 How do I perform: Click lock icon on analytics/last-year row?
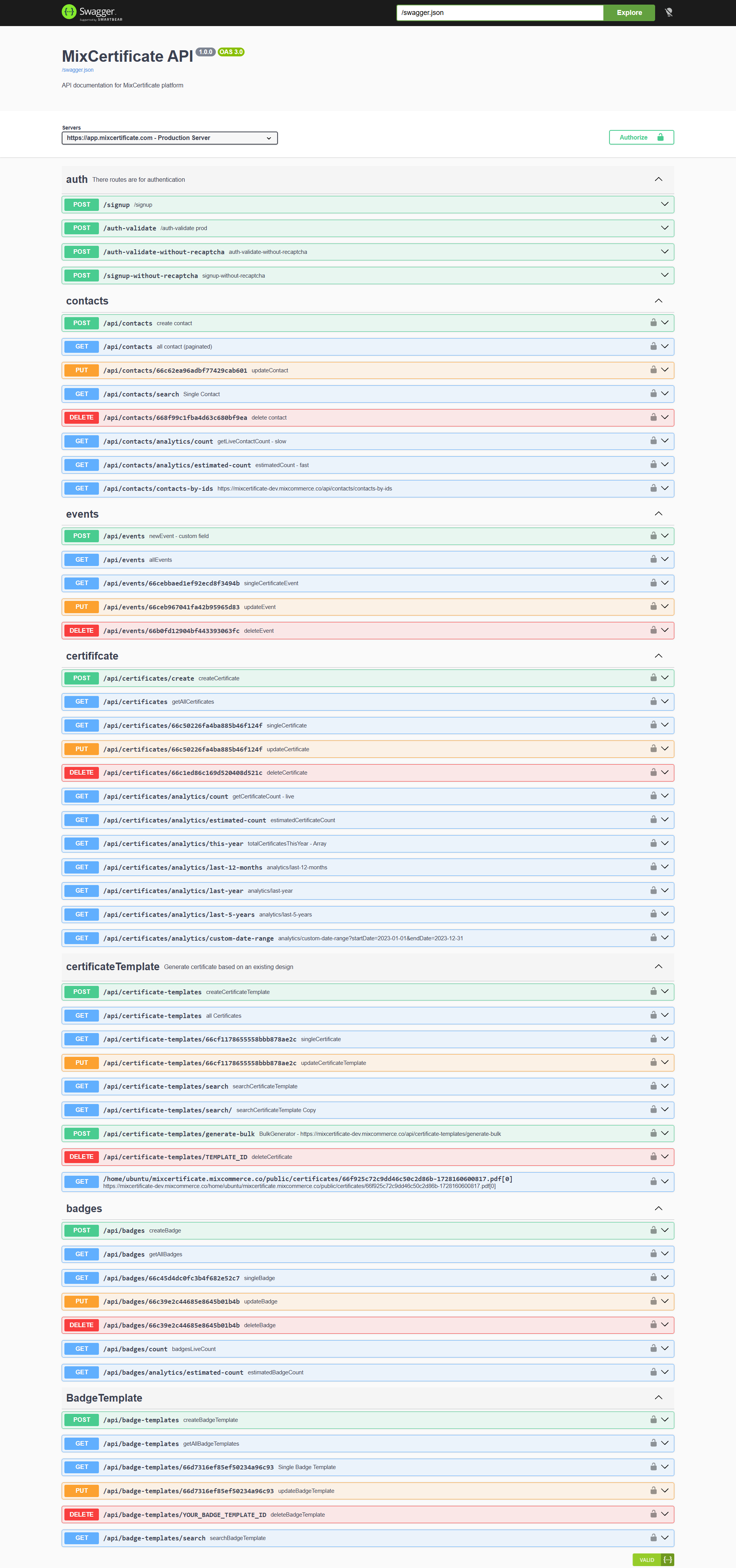tap(653, 890)
